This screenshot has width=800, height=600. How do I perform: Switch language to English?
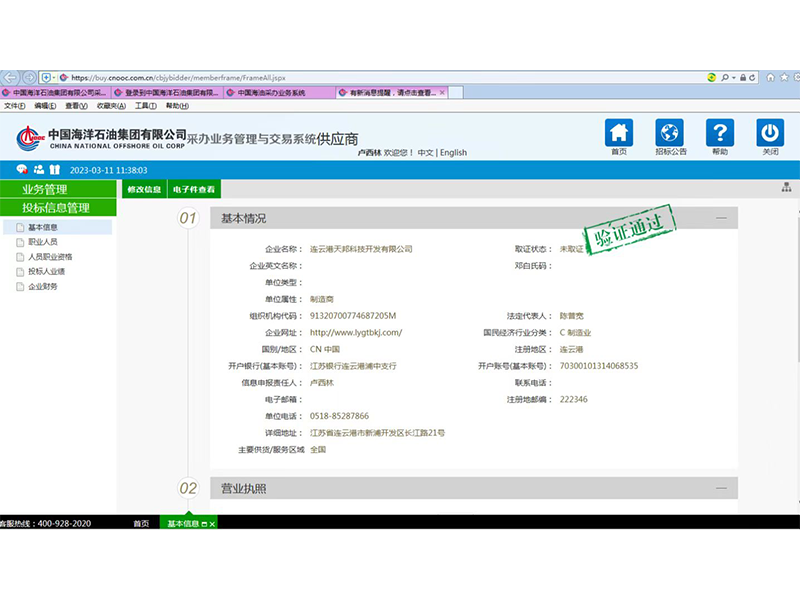(x=453, y=153)
